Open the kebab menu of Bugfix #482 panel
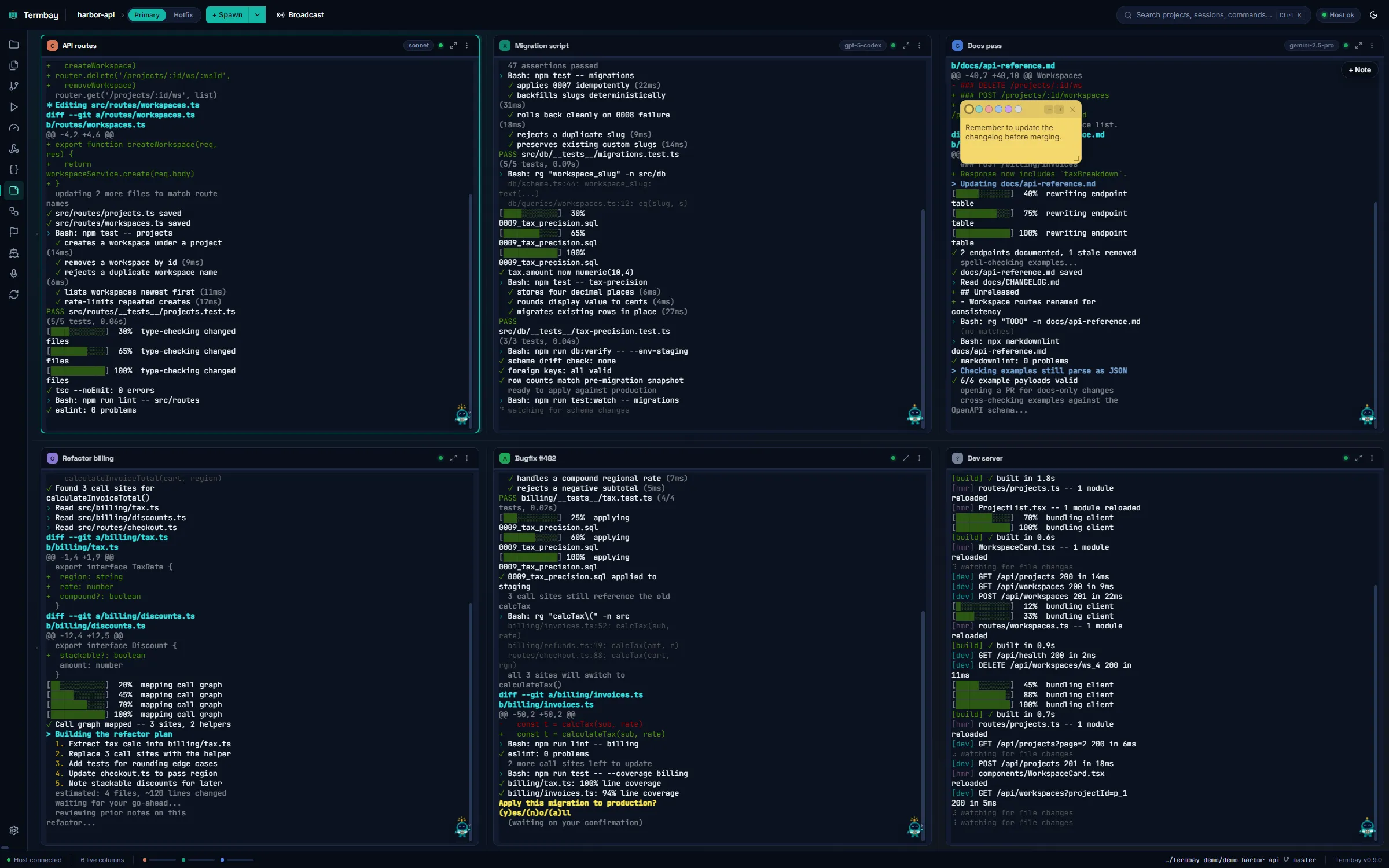This screenshot has height=868, width=1389. coord(920,458)
